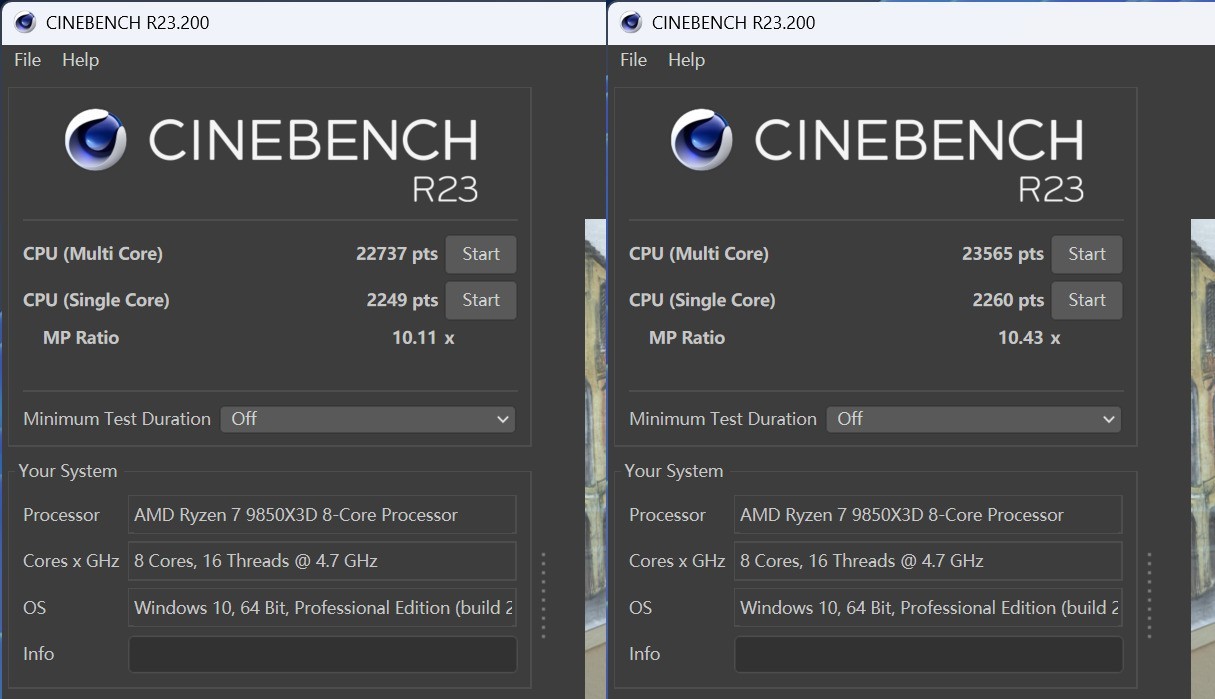Click the dotted panel grip in left window

(543, 595)
